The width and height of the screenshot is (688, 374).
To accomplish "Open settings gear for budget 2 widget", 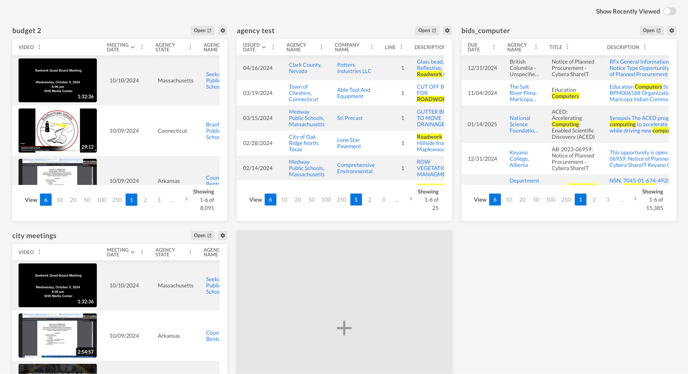I will [x=222, y=30].
